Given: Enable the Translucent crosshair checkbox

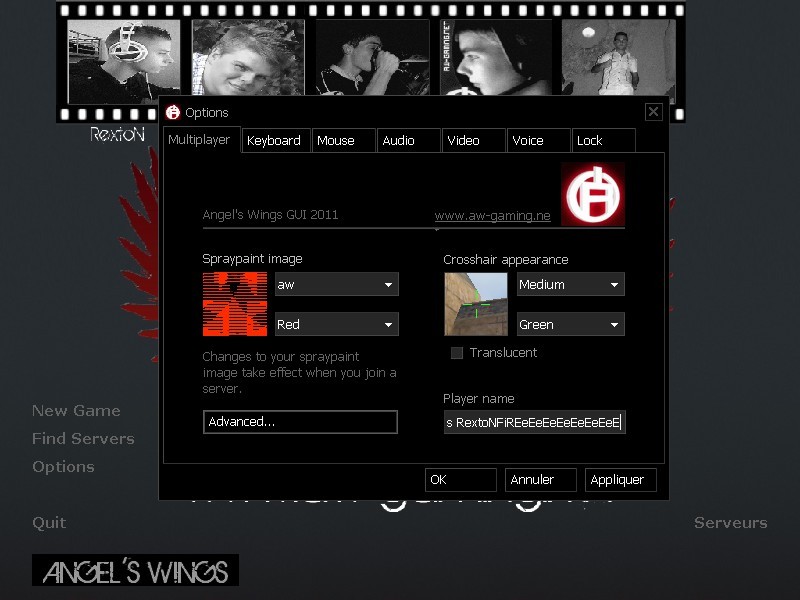Looking at the screenshot, I should click(x=457, y=353).
